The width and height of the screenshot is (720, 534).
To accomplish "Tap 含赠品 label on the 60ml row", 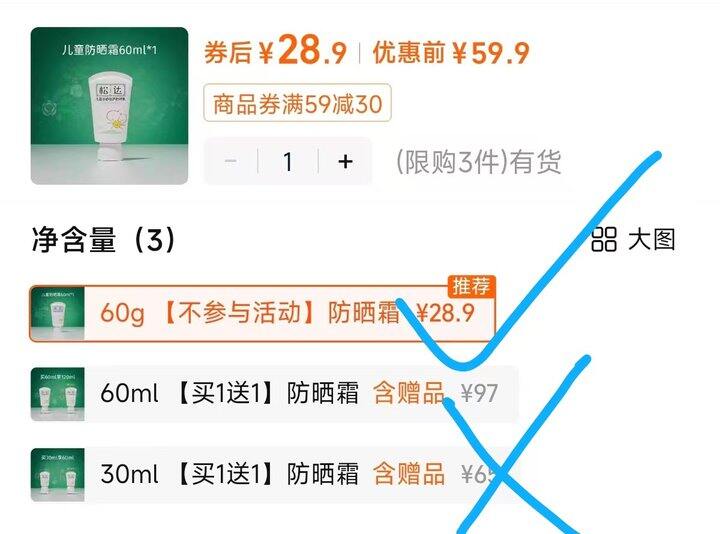I will click(409, 393).
